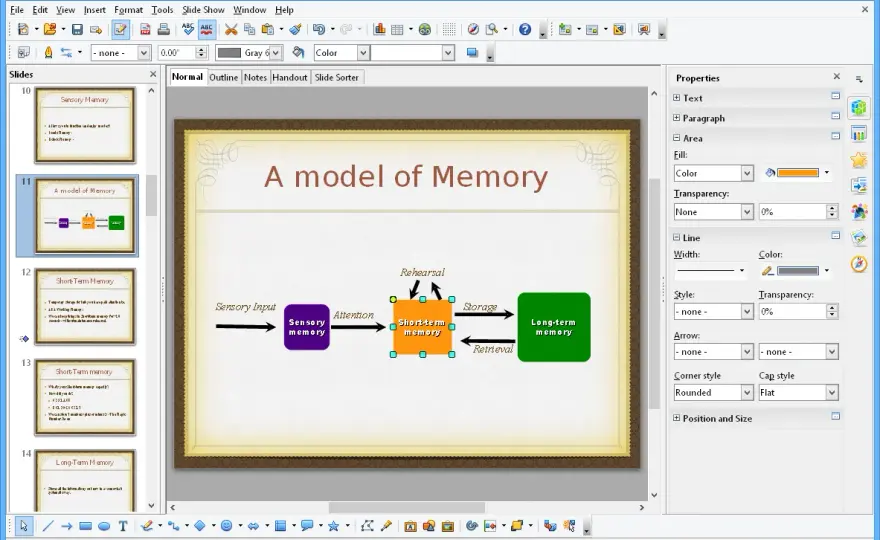Run the Spelling and Grammar check
The image size is (880, 540).
[188, 29]
